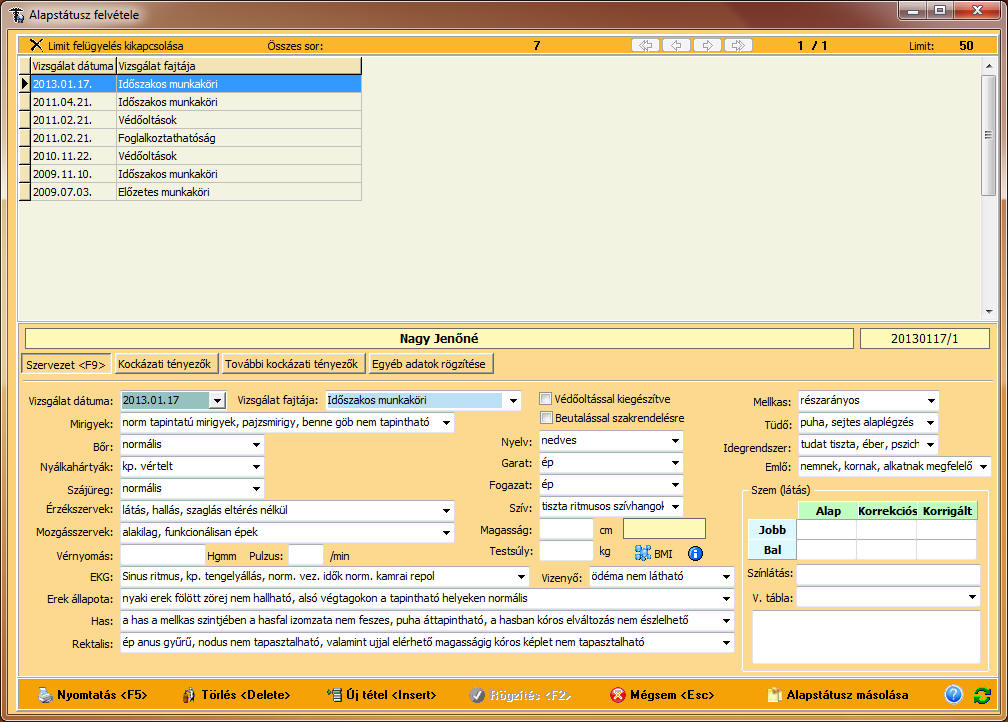1008x722 pixels.
Task: Click the Magasság input field
Action: tap(566, 530)
